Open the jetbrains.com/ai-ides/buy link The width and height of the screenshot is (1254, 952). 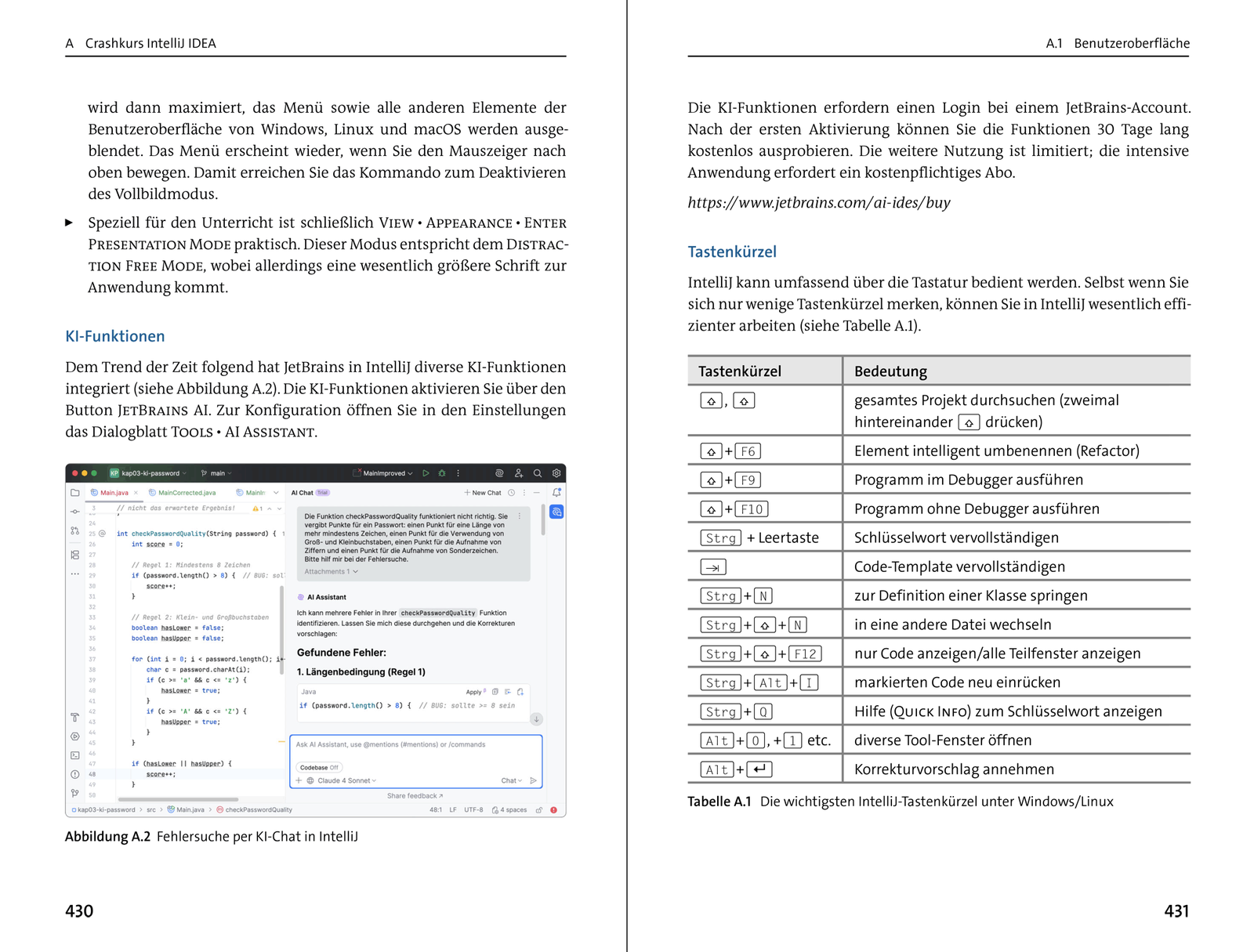(x=818, y=203)
